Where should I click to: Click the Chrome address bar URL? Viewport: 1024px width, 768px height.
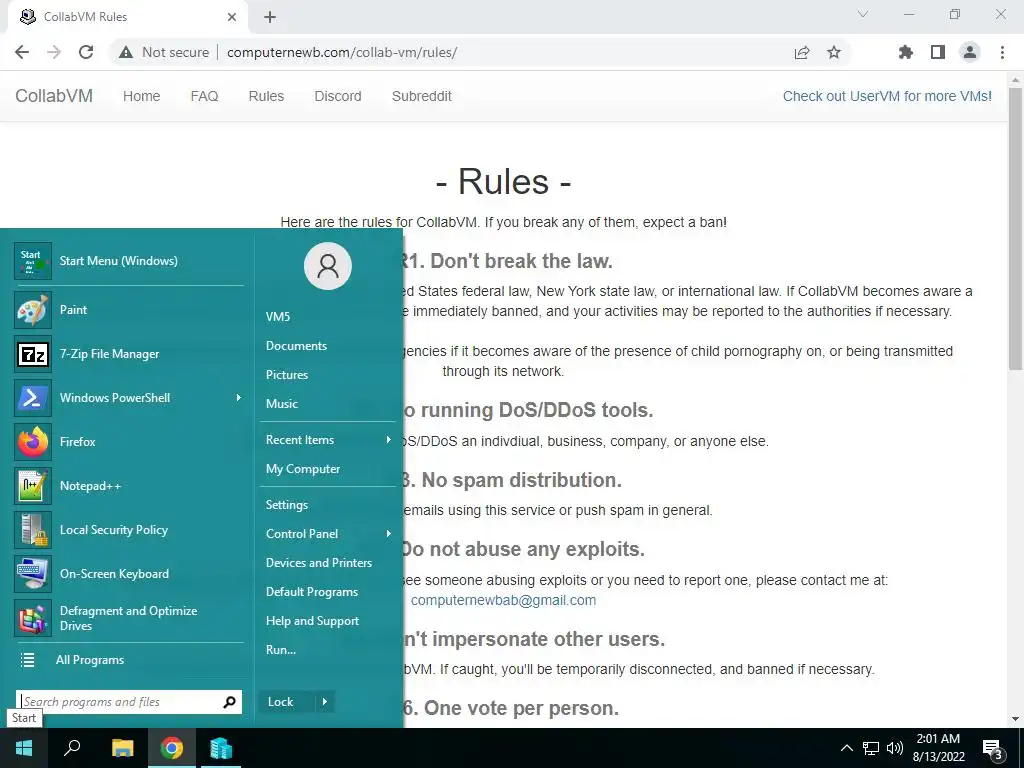(342, 52)
